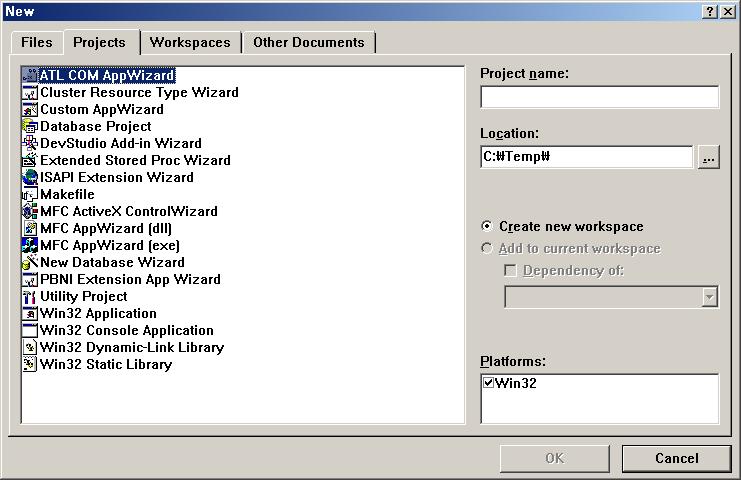Click the New Database Wizard icon

coord(30,262)
